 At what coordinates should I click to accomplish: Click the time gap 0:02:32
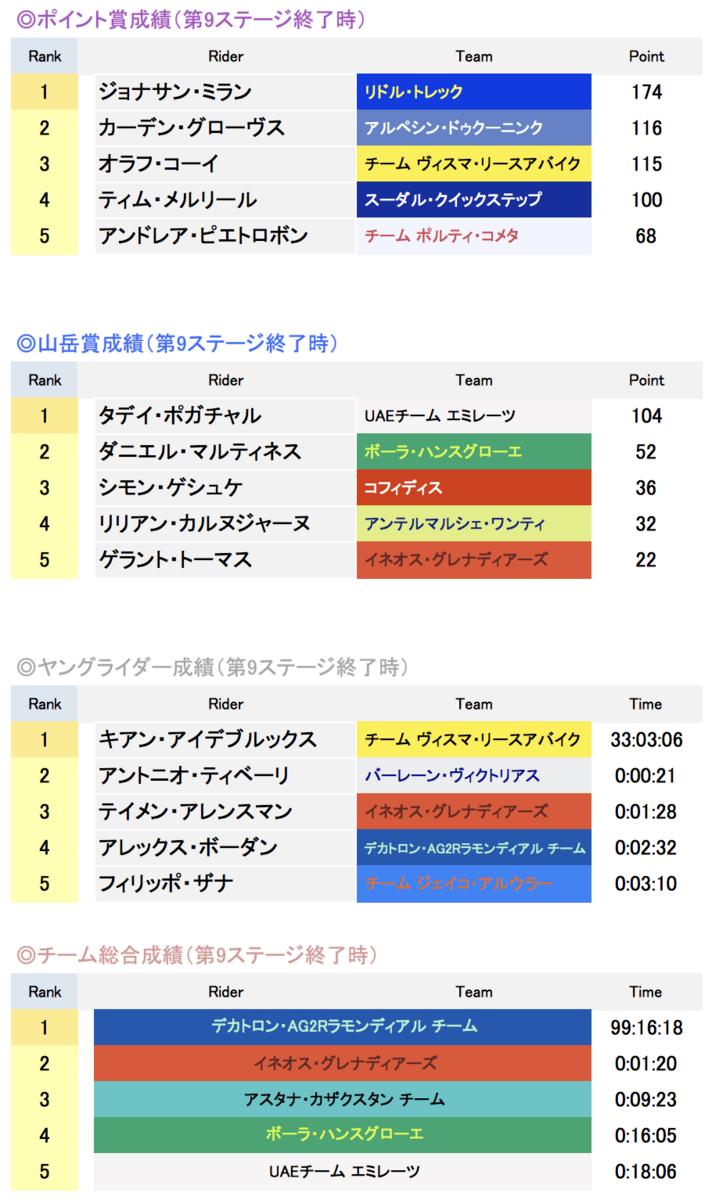647,848
